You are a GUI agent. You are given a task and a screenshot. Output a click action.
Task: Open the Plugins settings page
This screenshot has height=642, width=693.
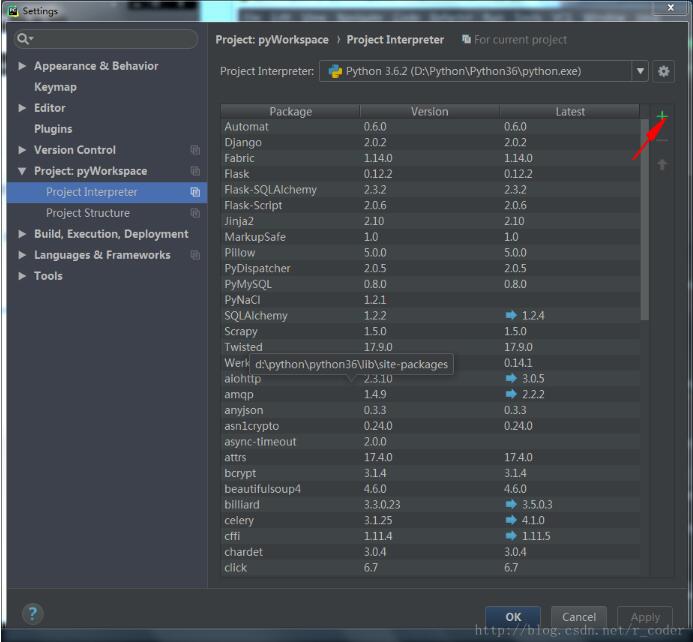coord(53,129)
